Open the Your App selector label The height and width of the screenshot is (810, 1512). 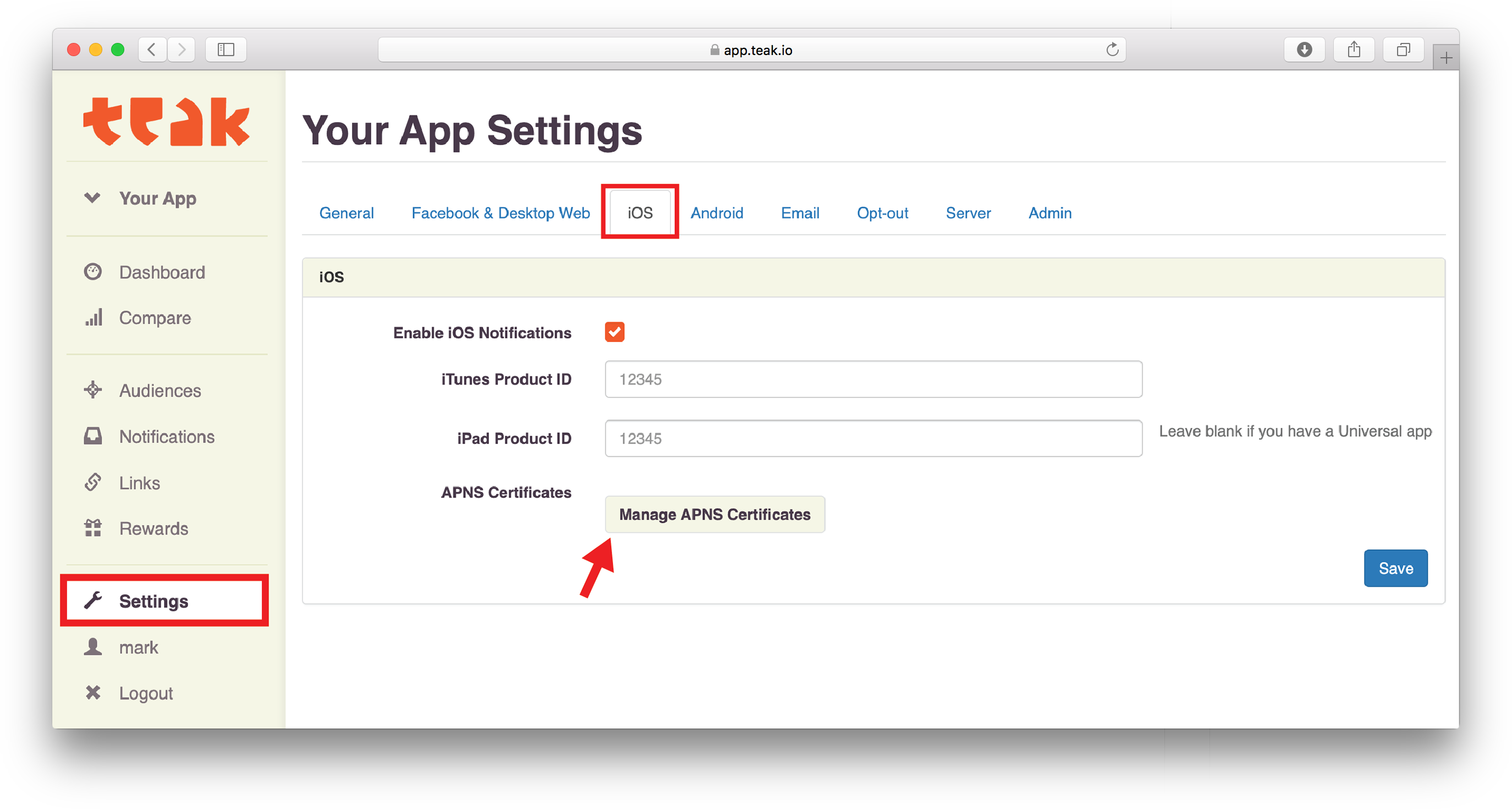point(158,199)
